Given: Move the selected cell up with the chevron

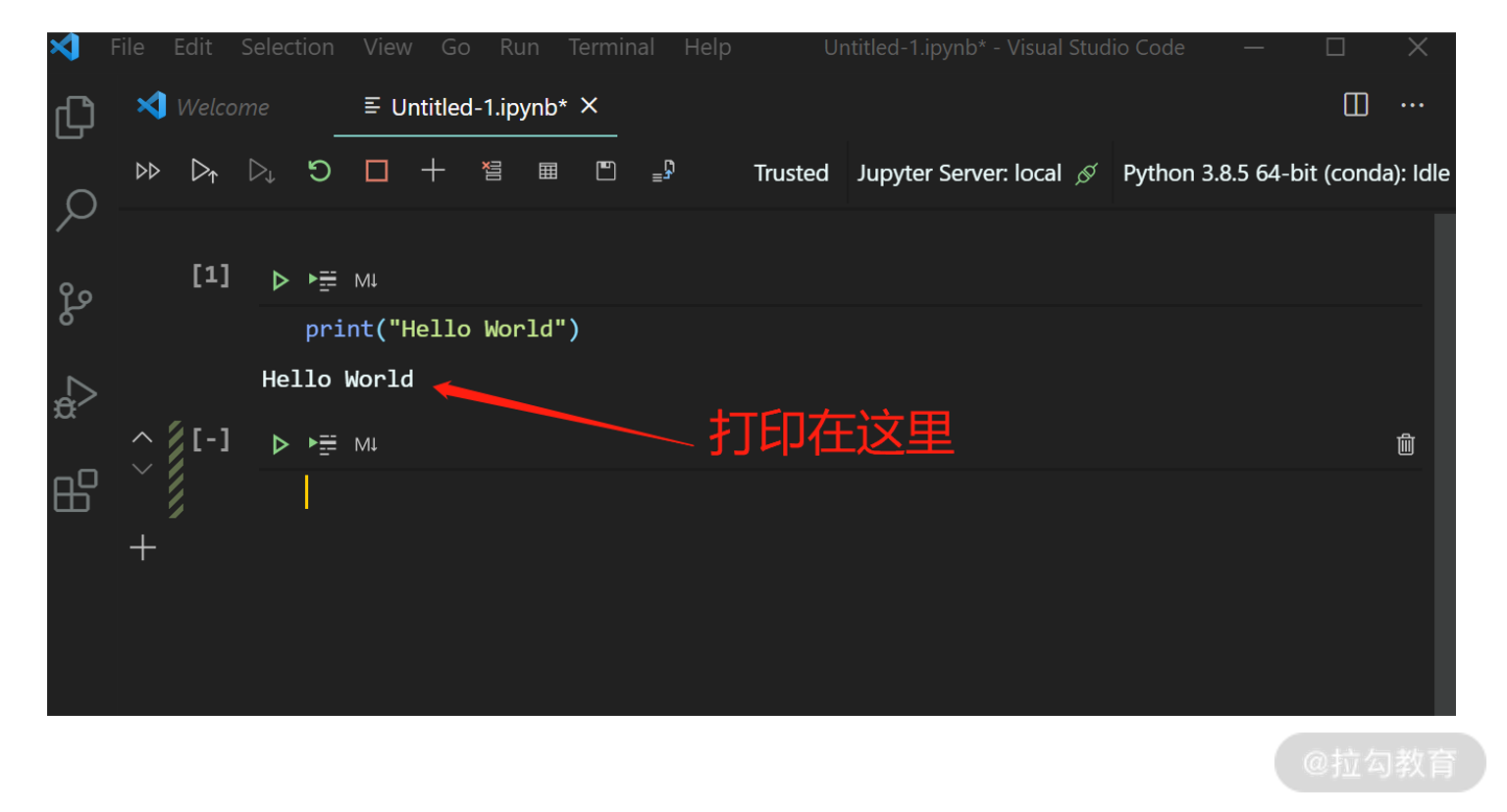Looking at the screenshot, I should pos(142,437).
